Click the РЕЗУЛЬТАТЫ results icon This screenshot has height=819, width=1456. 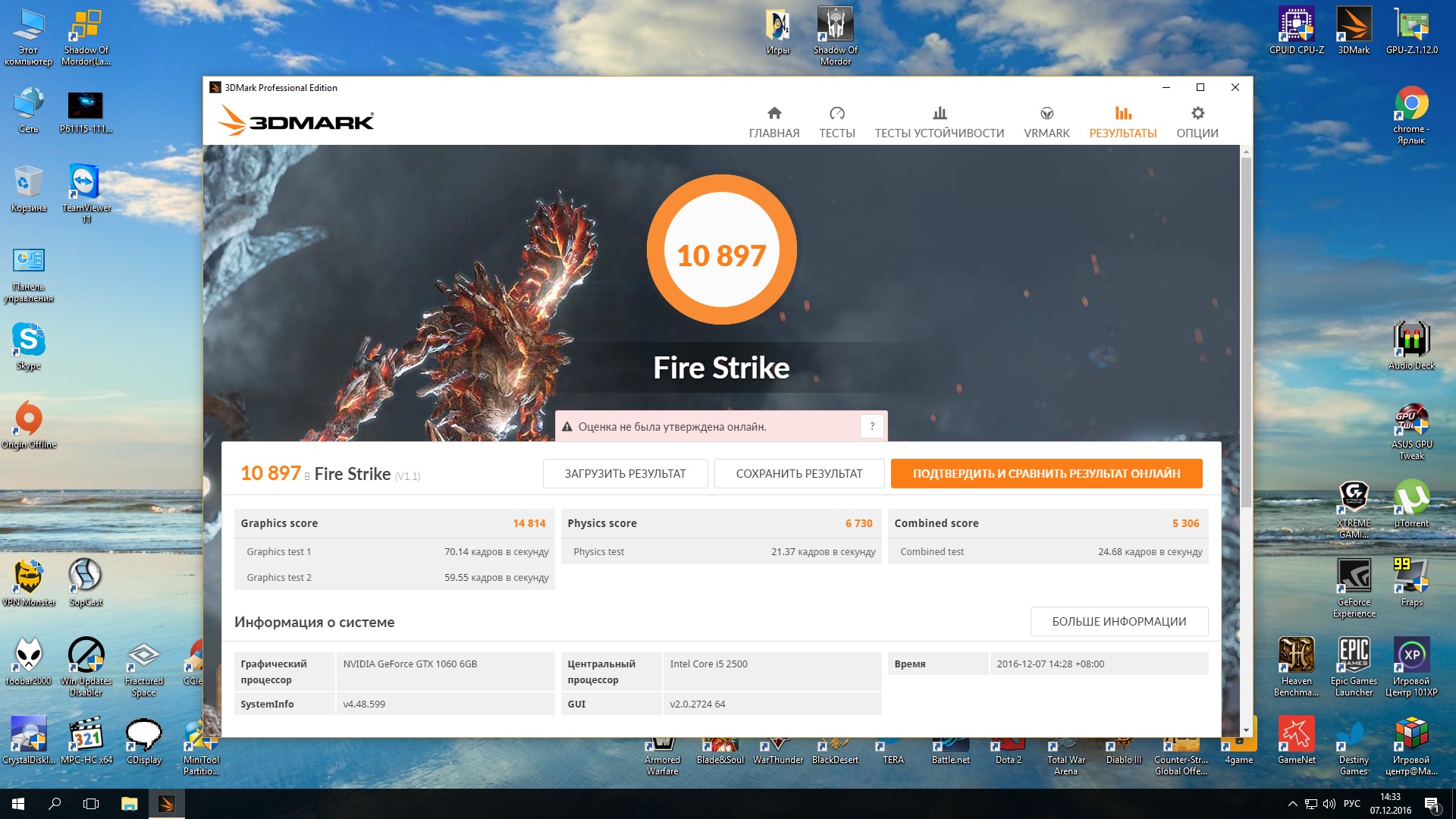coord(1122,114)
